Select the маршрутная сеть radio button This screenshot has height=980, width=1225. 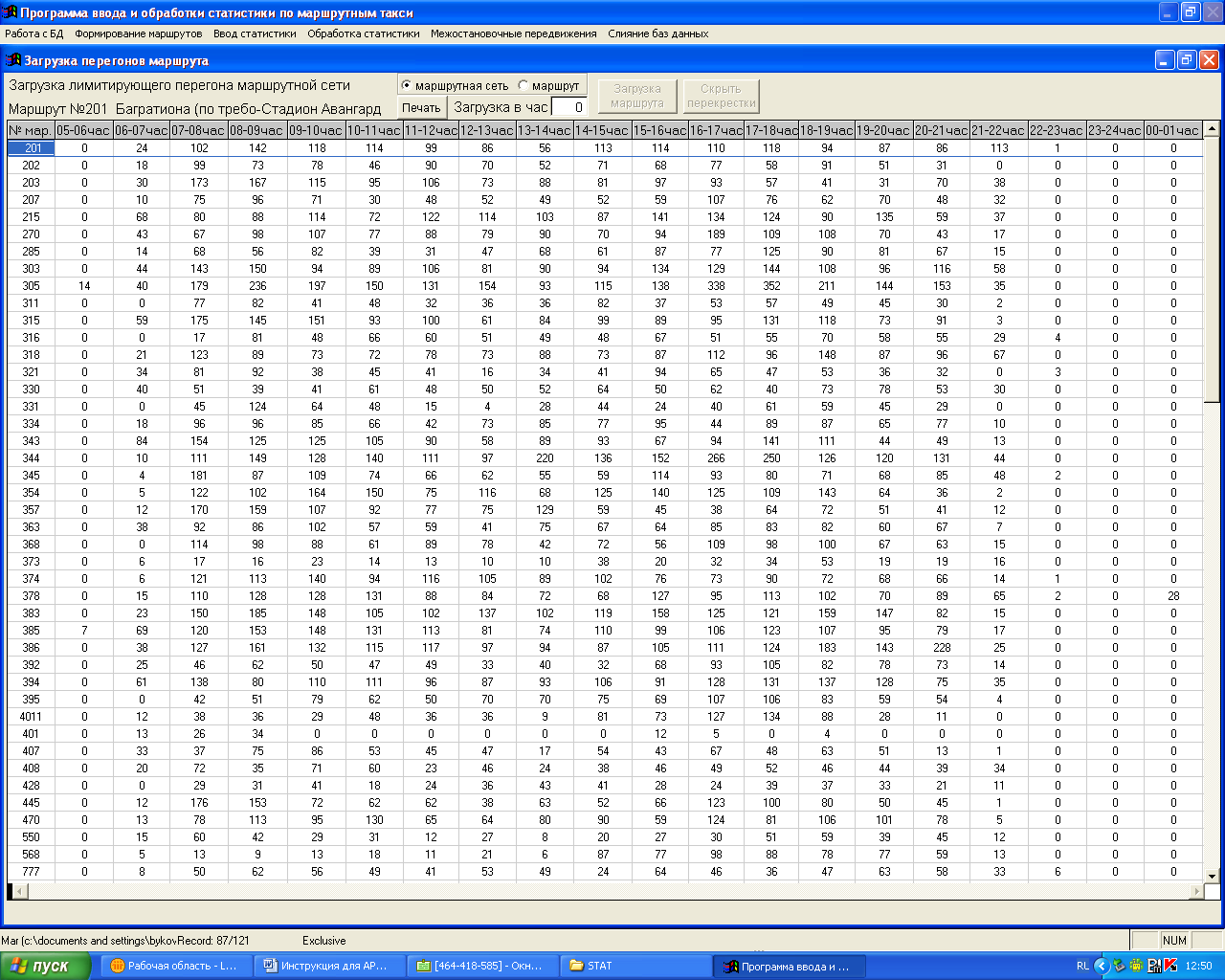click(455, 85)
